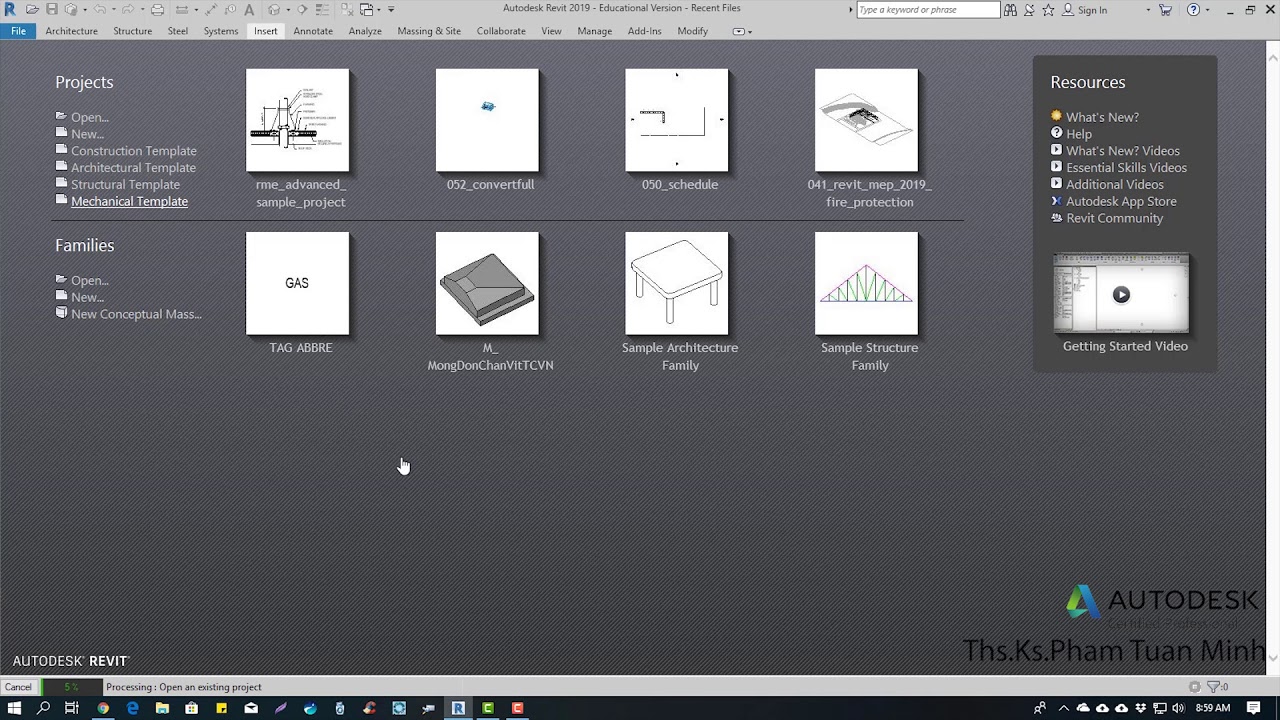Click the filter icon in the status bar
The image size is (1280, 720).
point(1214,687)
